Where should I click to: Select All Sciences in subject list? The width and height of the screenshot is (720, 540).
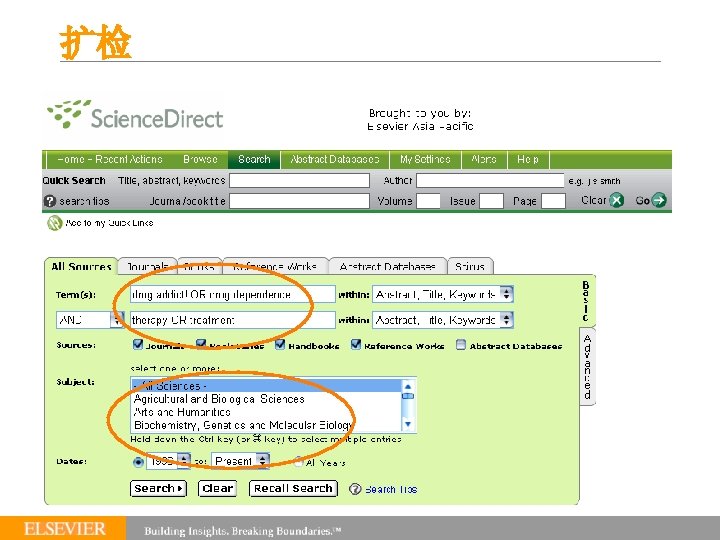pyautogui.click(x=266, y=386)
